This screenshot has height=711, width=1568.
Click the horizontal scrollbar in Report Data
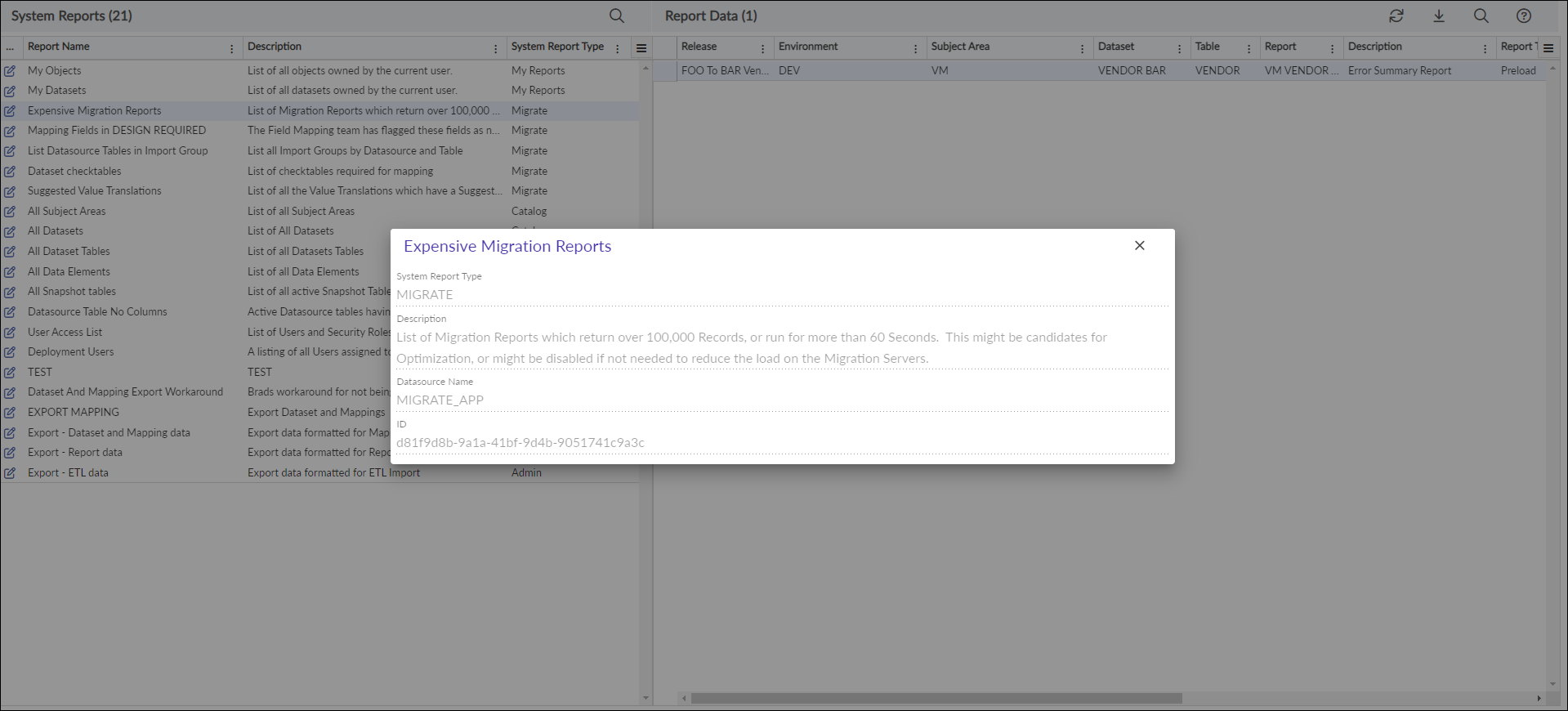pyautogui.click(x=936, y=699)
